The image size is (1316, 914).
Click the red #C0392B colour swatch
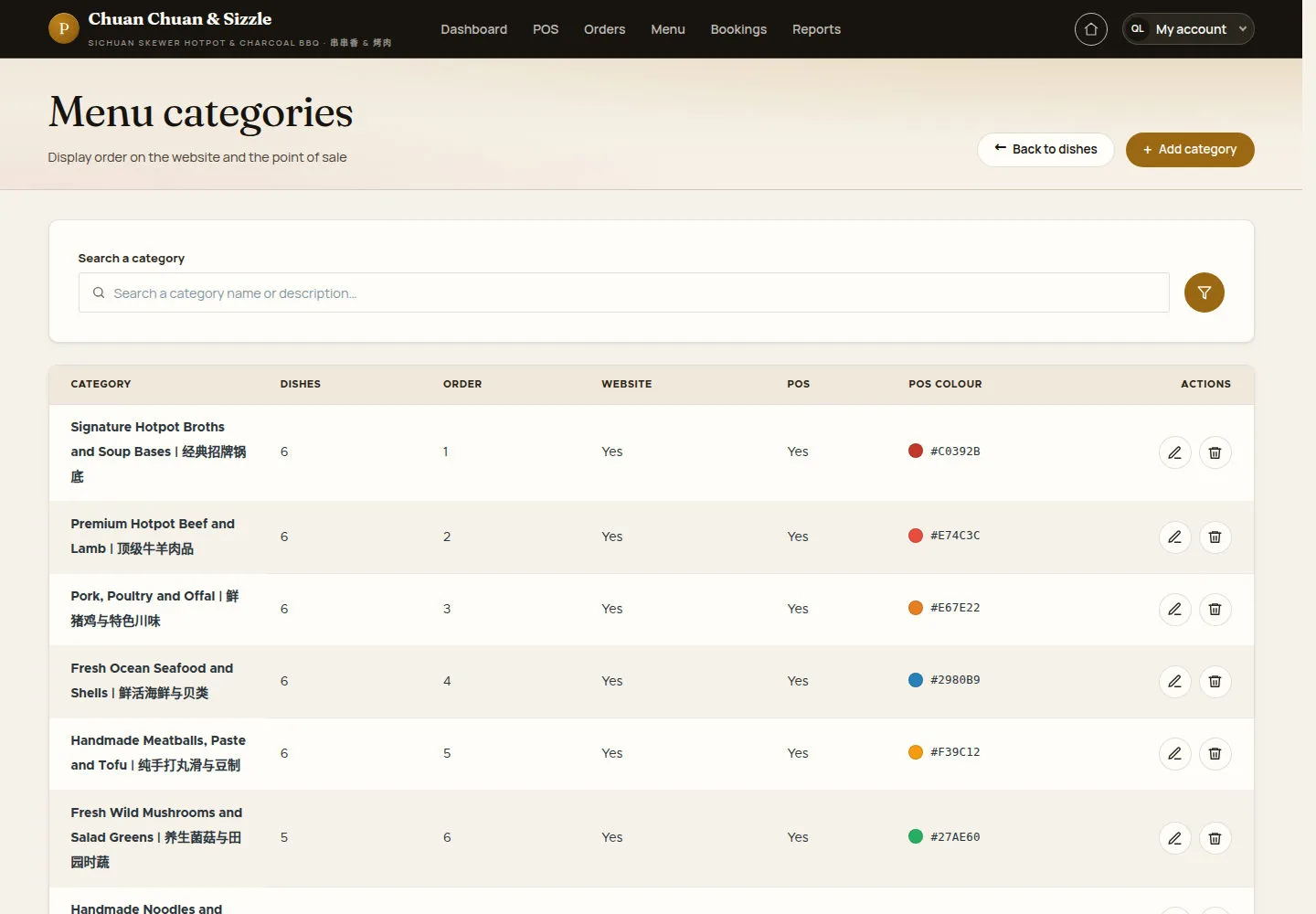(916, 451)
